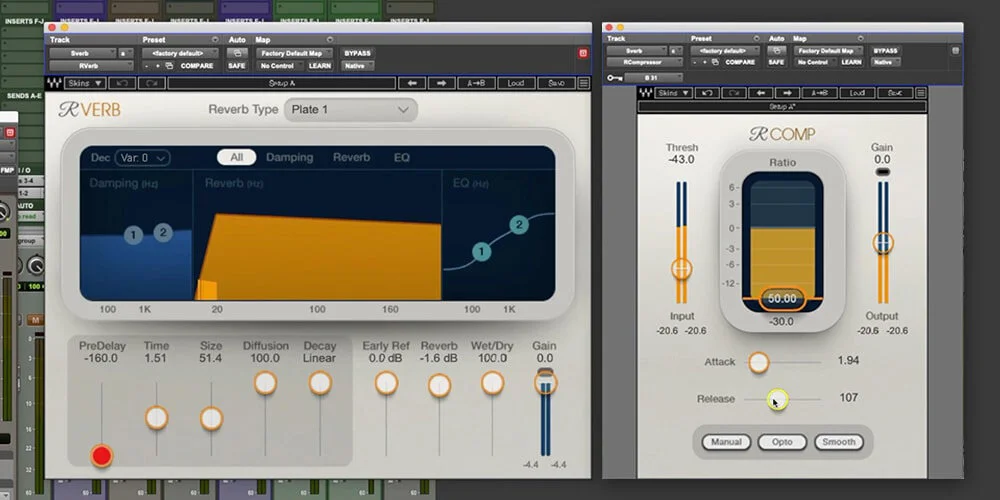1000x500 pixels.
Task: Go to previous preset arrow in RVerb
Action: (412, 83)
